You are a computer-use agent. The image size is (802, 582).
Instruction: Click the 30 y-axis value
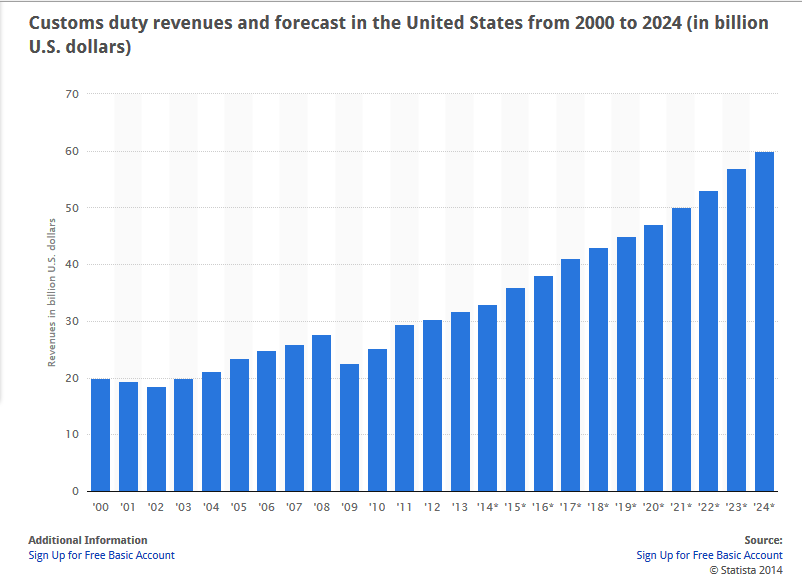[x=72, y=321]
